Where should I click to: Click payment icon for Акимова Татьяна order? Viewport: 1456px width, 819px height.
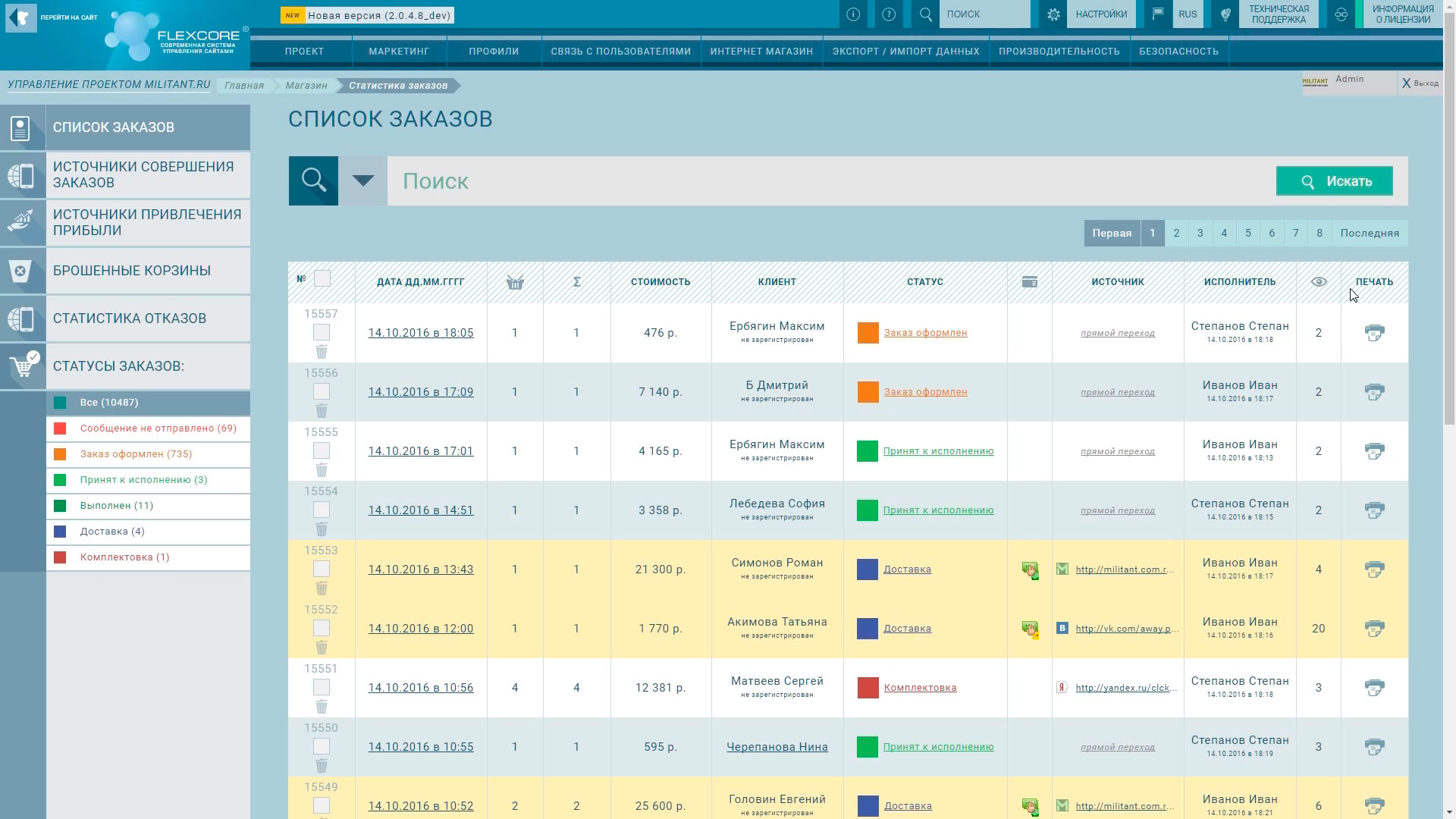click(1030, 629)
